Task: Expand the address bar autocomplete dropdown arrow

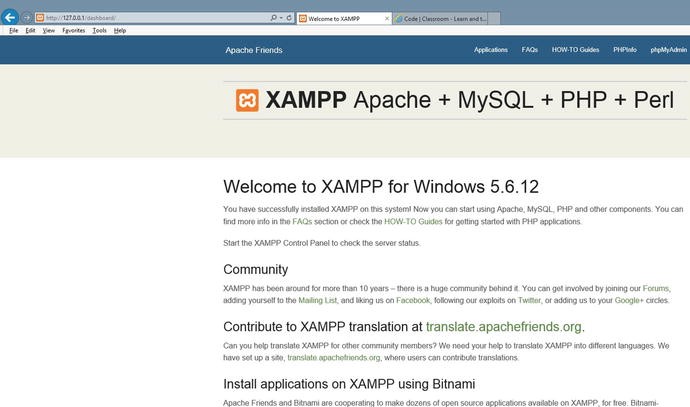Action: 281,18
